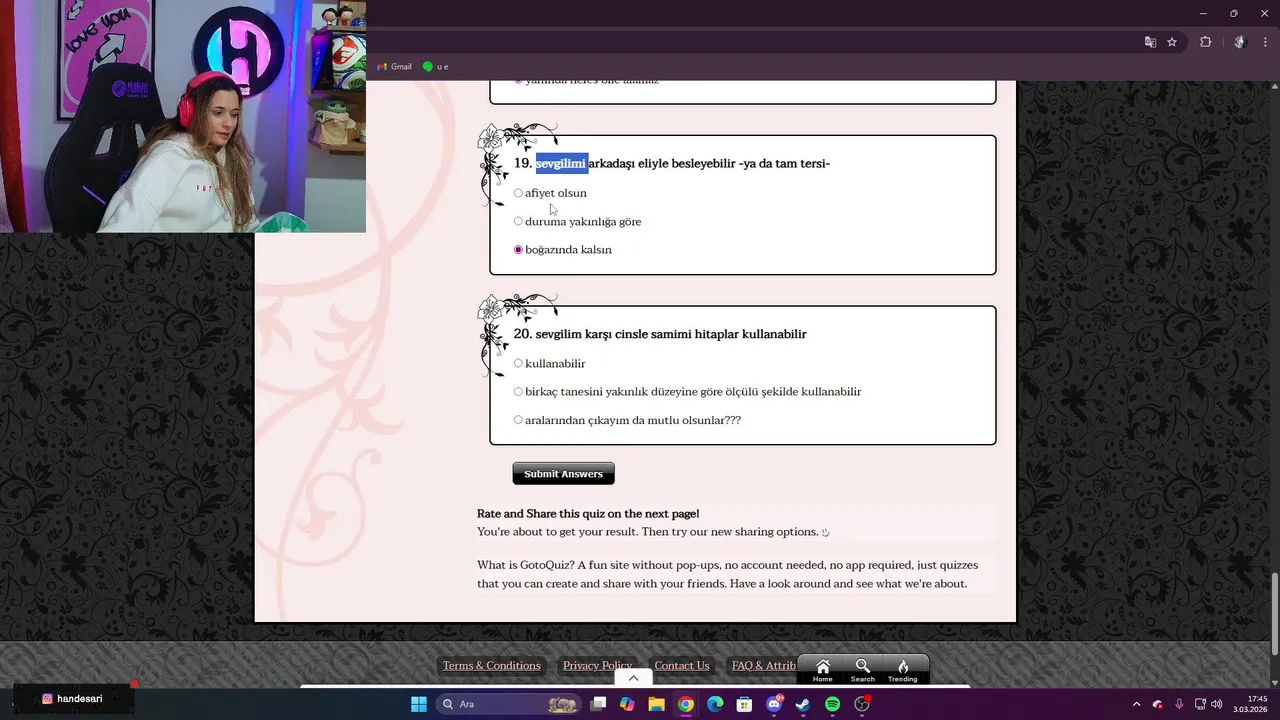
Task: Open Spotify from the taskbar
Action: [x=832, y=704]
